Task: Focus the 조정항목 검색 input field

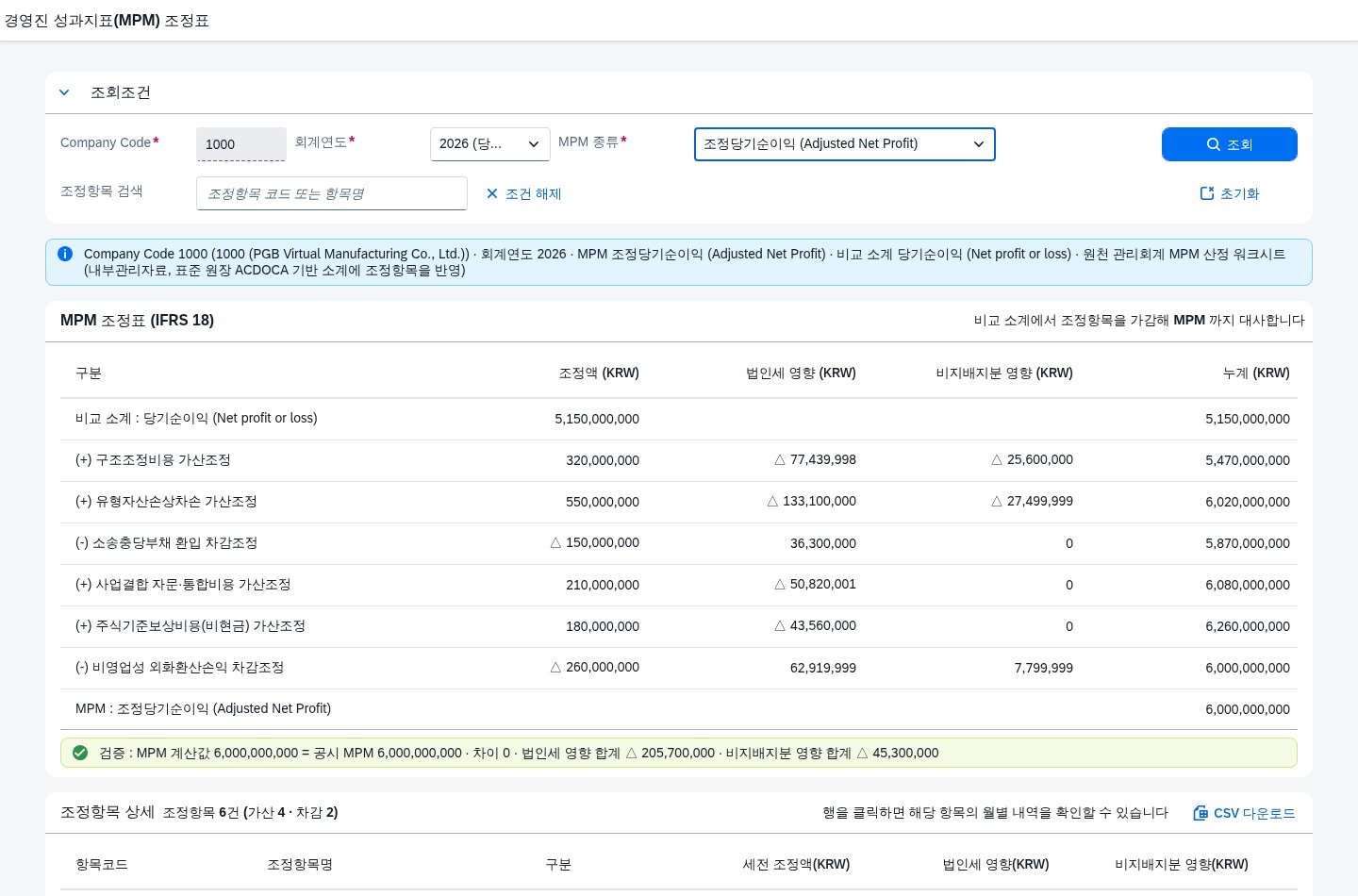Action: 332,193
